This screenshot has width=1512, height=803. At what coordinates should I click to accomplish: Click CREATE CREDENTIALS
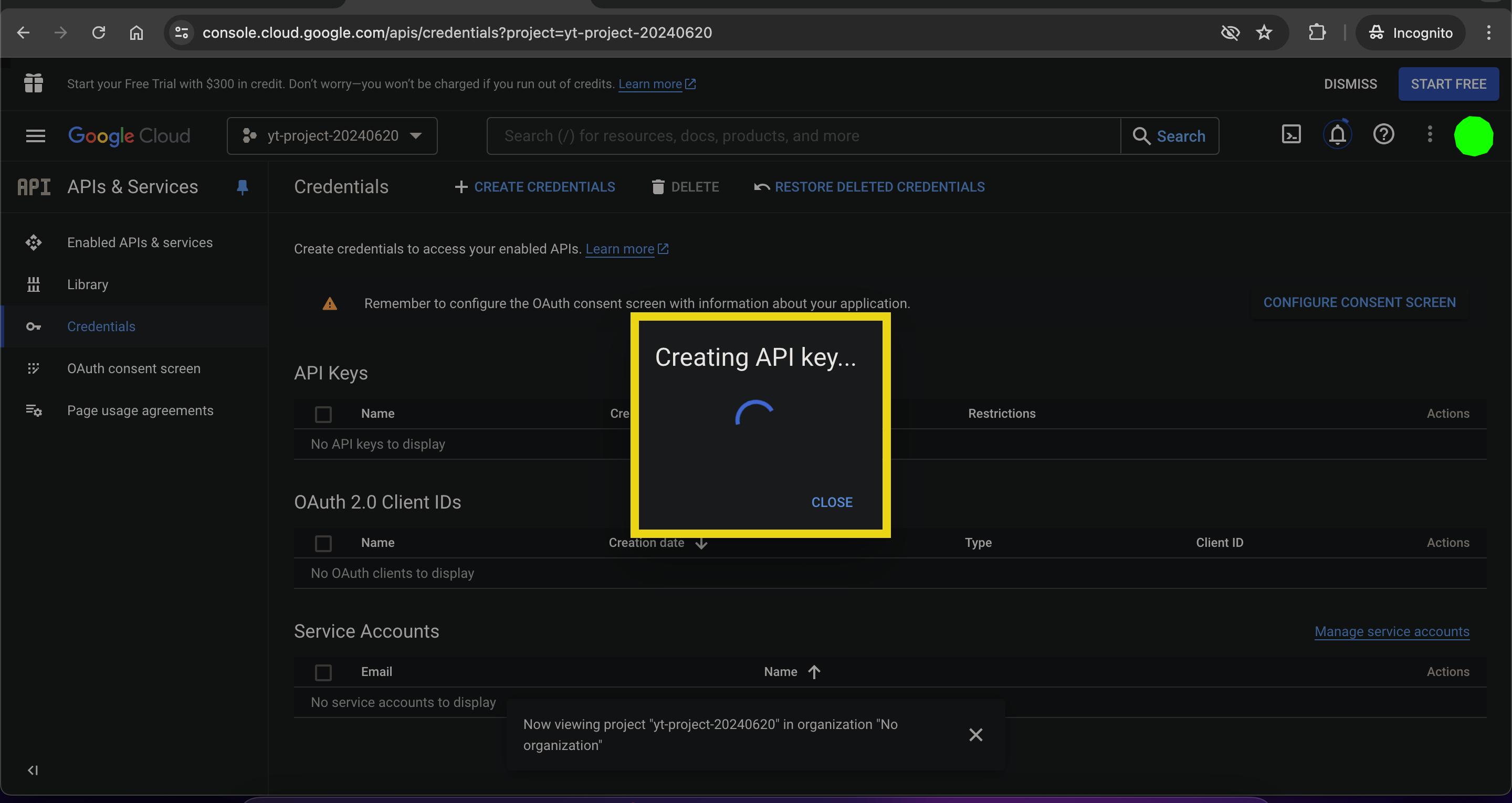pos(535,187)
